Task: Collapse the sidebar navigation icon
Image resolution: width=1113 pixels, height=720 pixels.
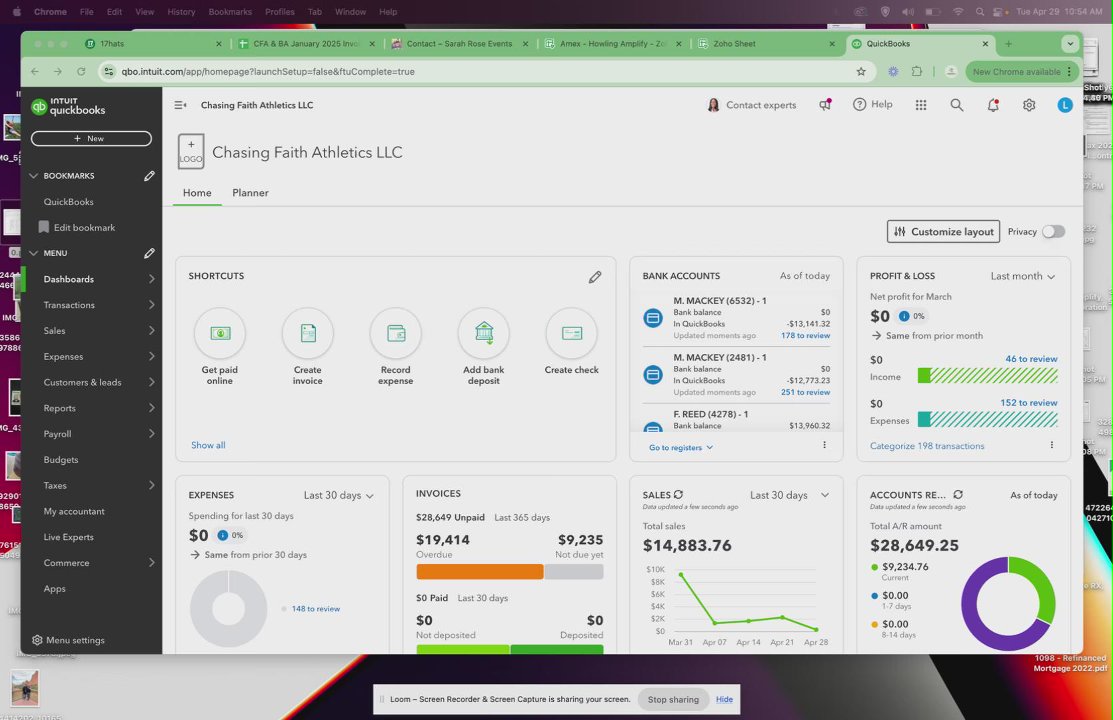Action: (x=180, y=105)
